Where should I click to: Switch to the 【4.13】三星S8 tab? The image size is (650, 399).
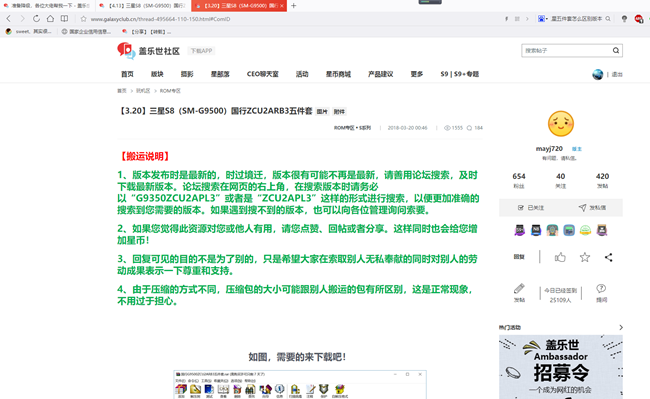point(143,6)
